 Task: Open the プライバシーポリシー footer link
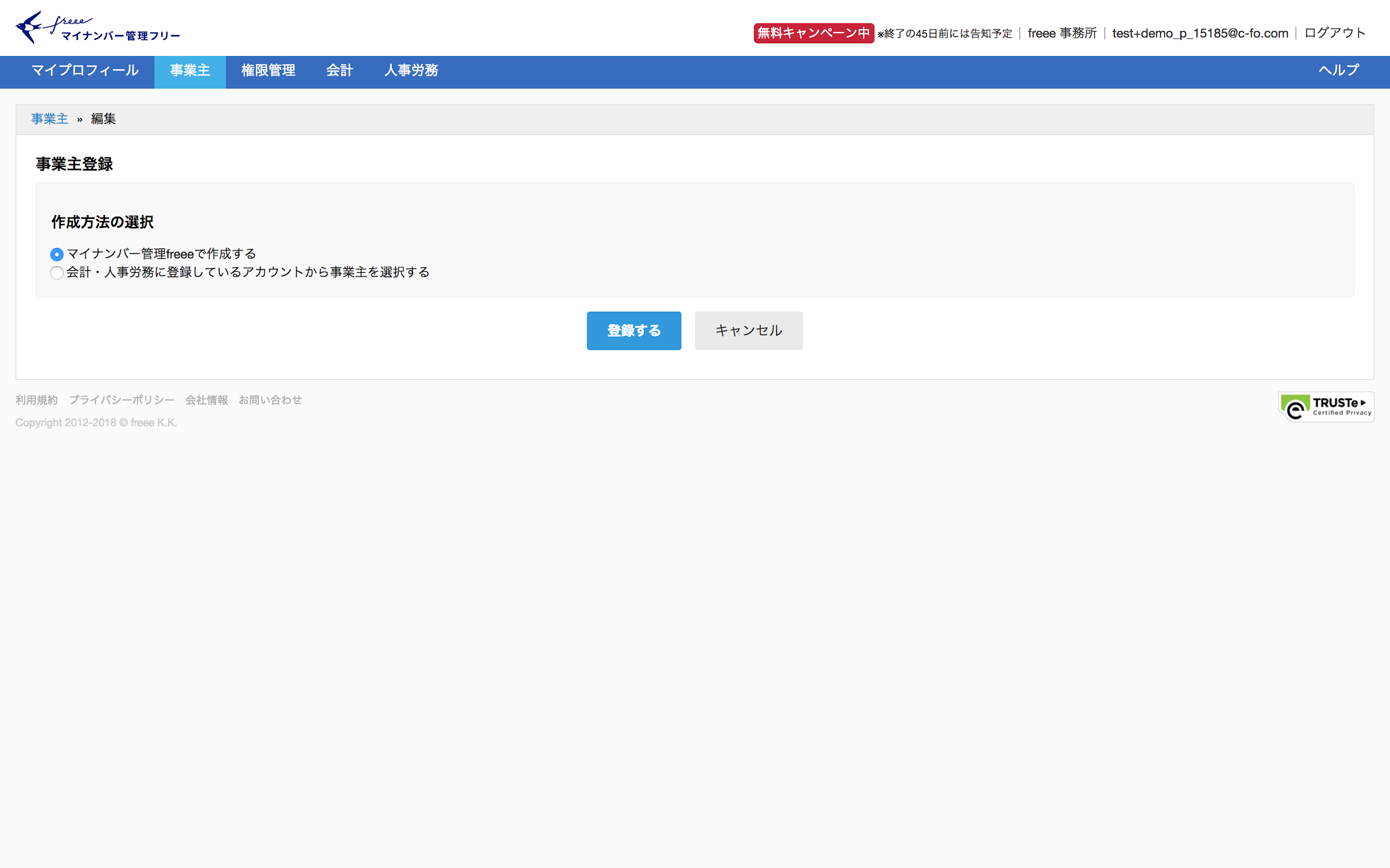pyautogui.click(x=122, y=400)
